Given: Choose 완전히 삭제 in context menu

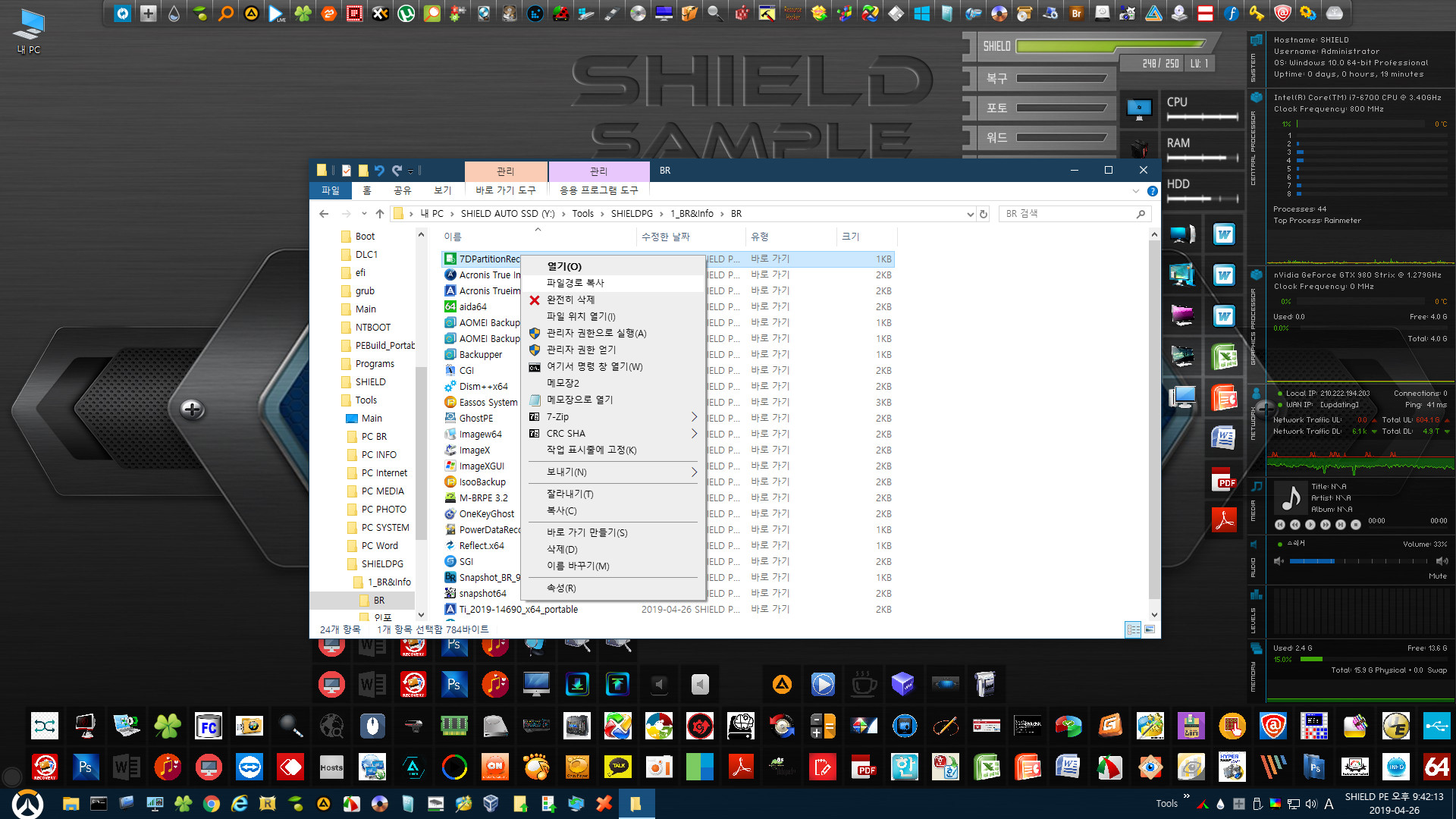Looking at the screenshot, I should click(x=613, y=300).
